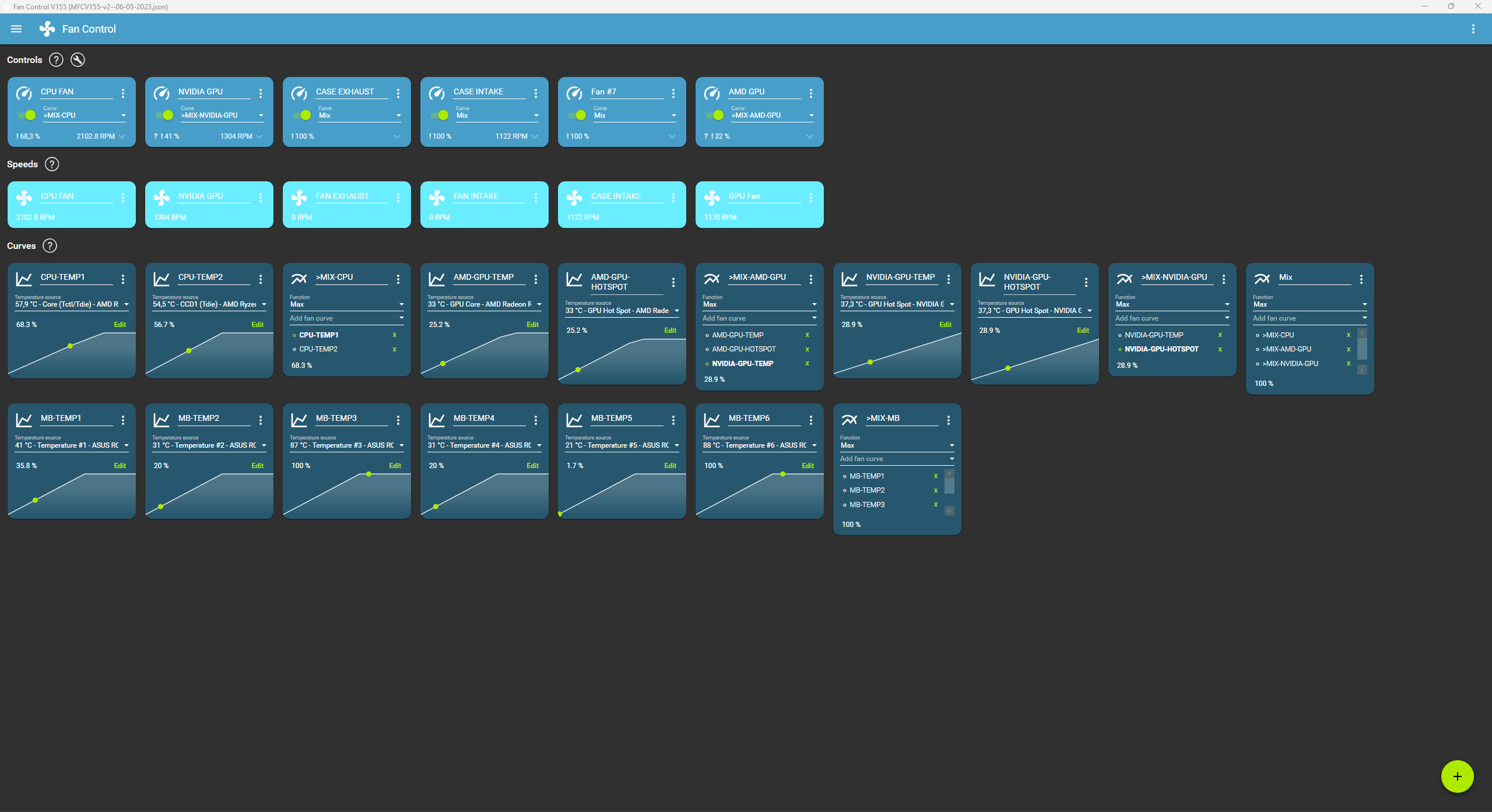Click the green add button
The width and height of the screenshot is (1492, 812).
pyautogui.click(x=1456, y=776)
